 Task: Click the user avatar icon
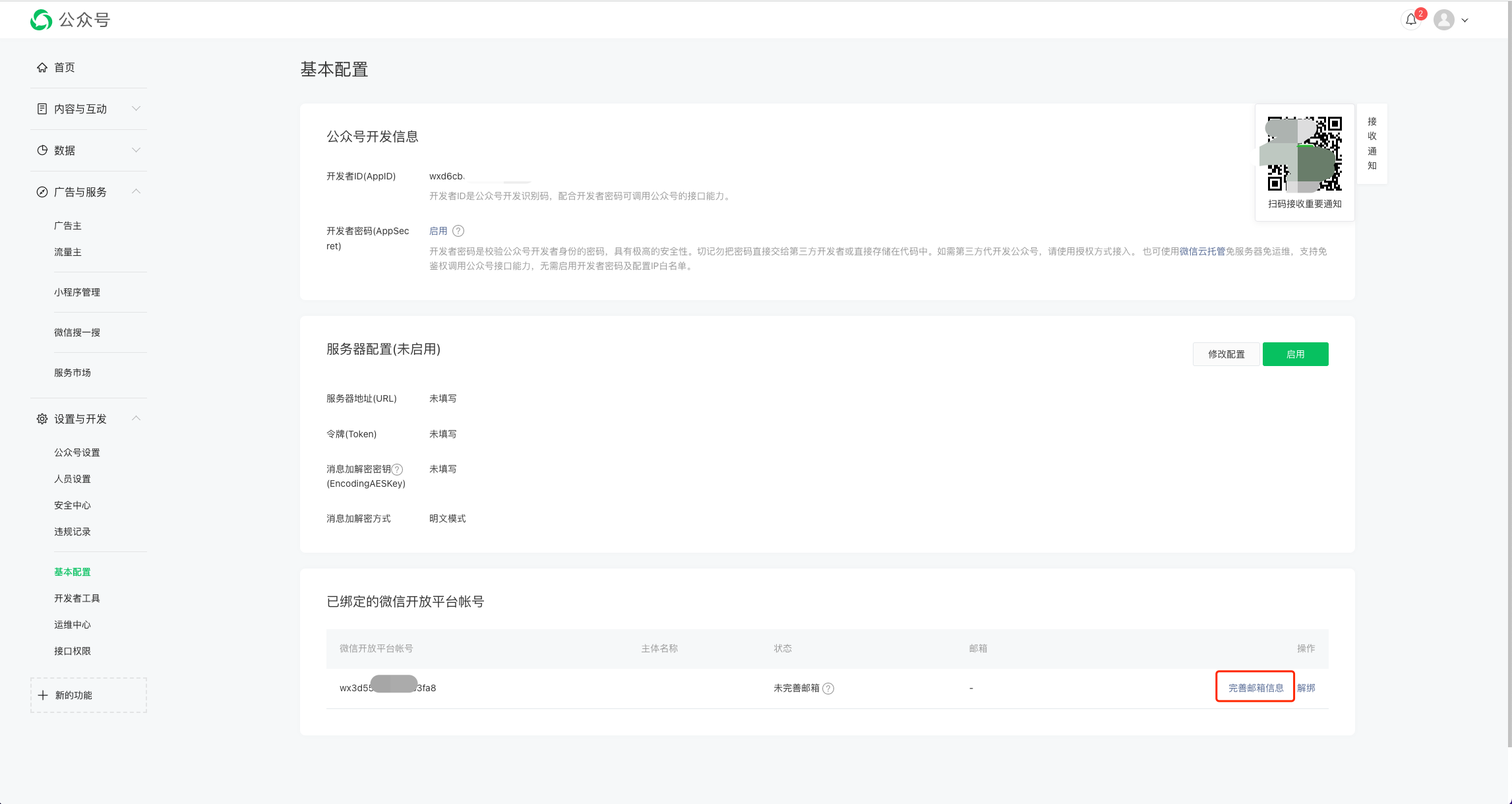pos(1443,20)
